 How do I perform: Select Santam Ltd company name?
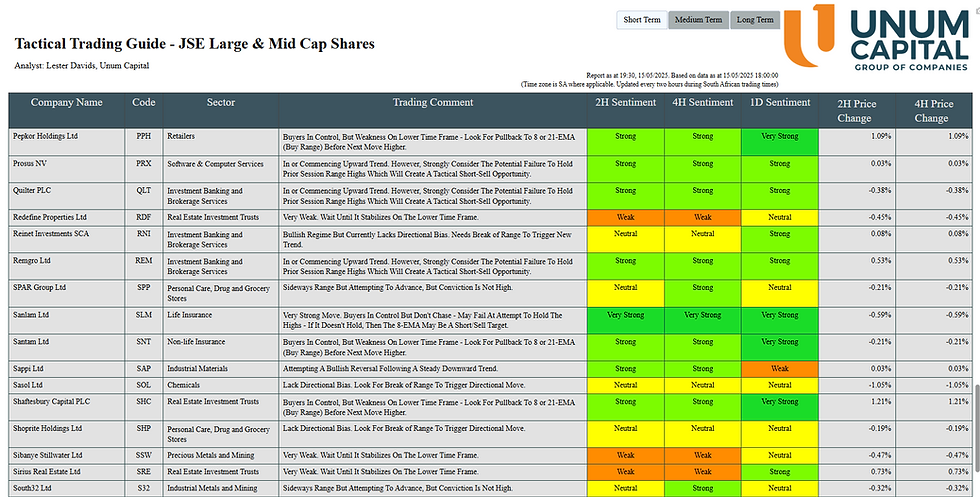[x=31, y=342]
